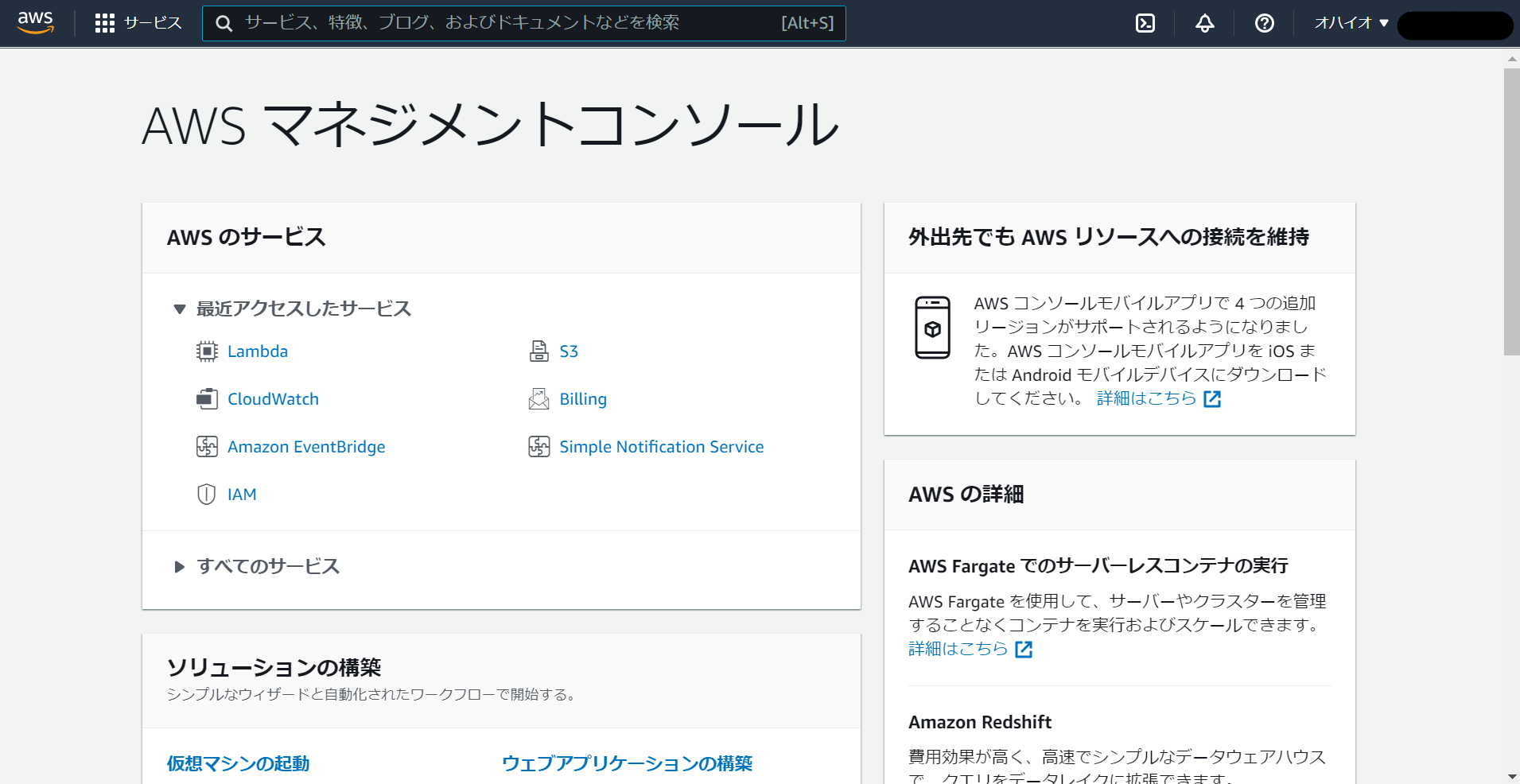Click ウェブアプリケーションの構築 link
The width and height of the screenshot is (1520, 784).
[627, 763]
